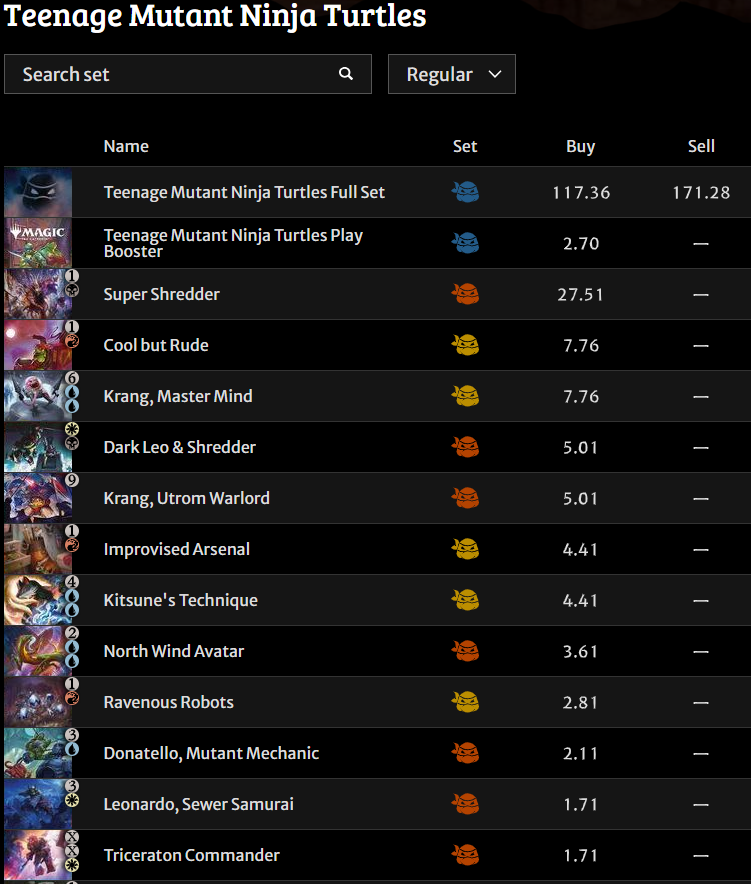Click the set icon for Dark Leo & Shredder

(465, 447)
